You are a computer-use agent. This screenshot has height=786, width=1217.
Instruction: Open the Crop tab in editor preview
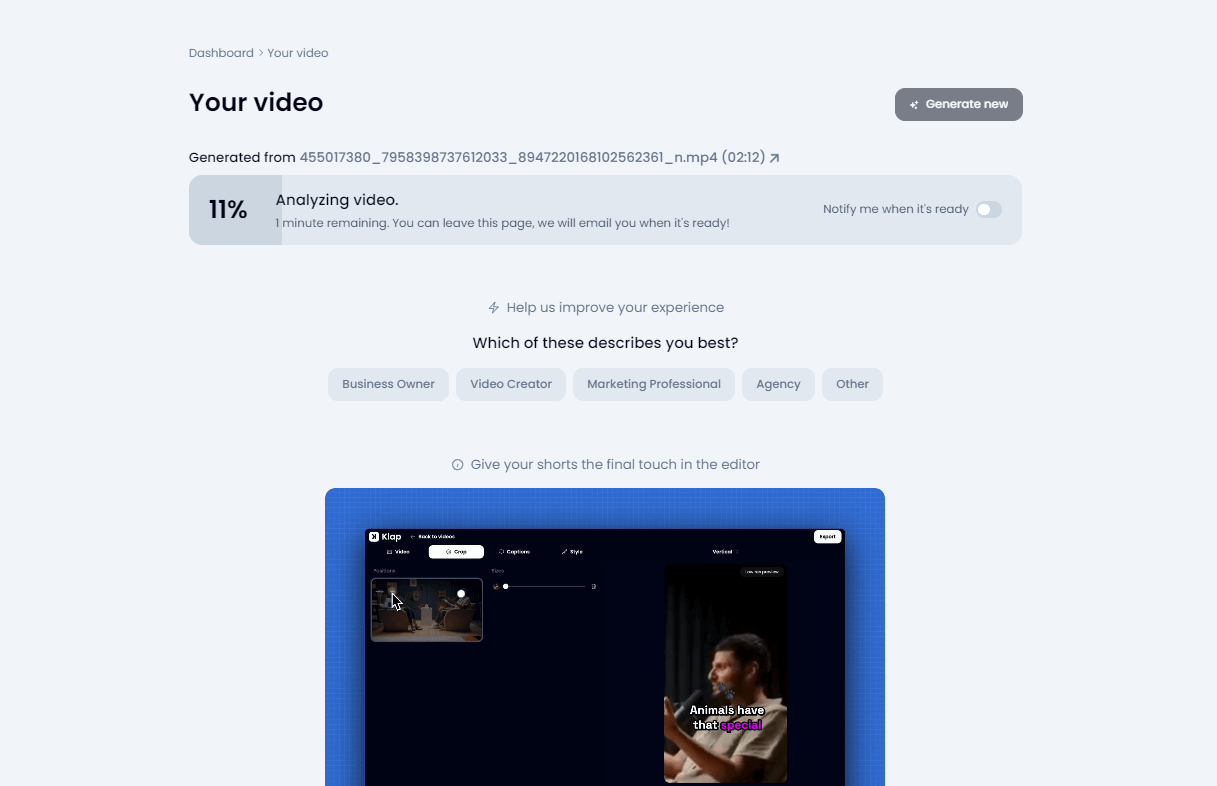click(456, 552)
